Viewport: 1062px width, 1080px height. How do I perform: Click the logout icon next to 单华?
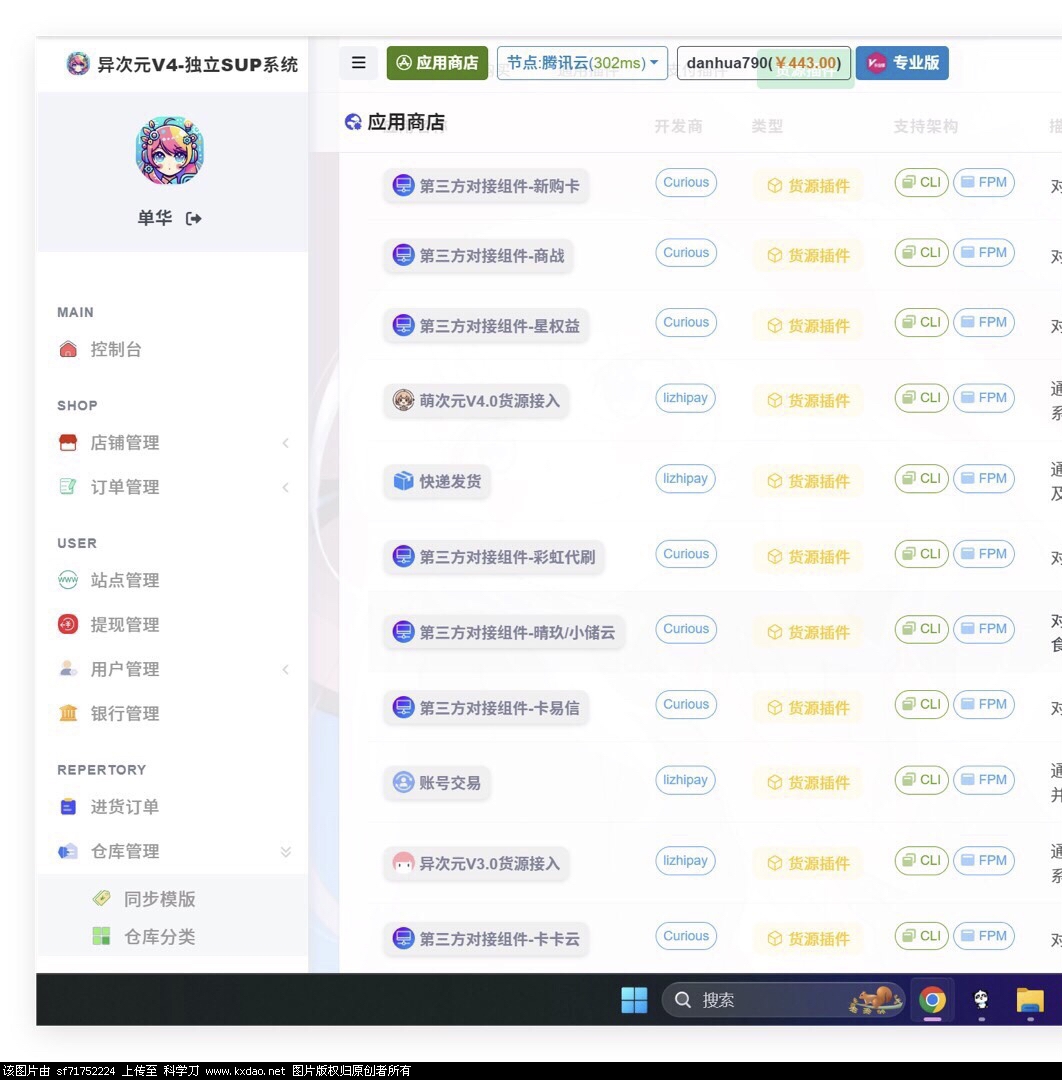pos(194,219)
